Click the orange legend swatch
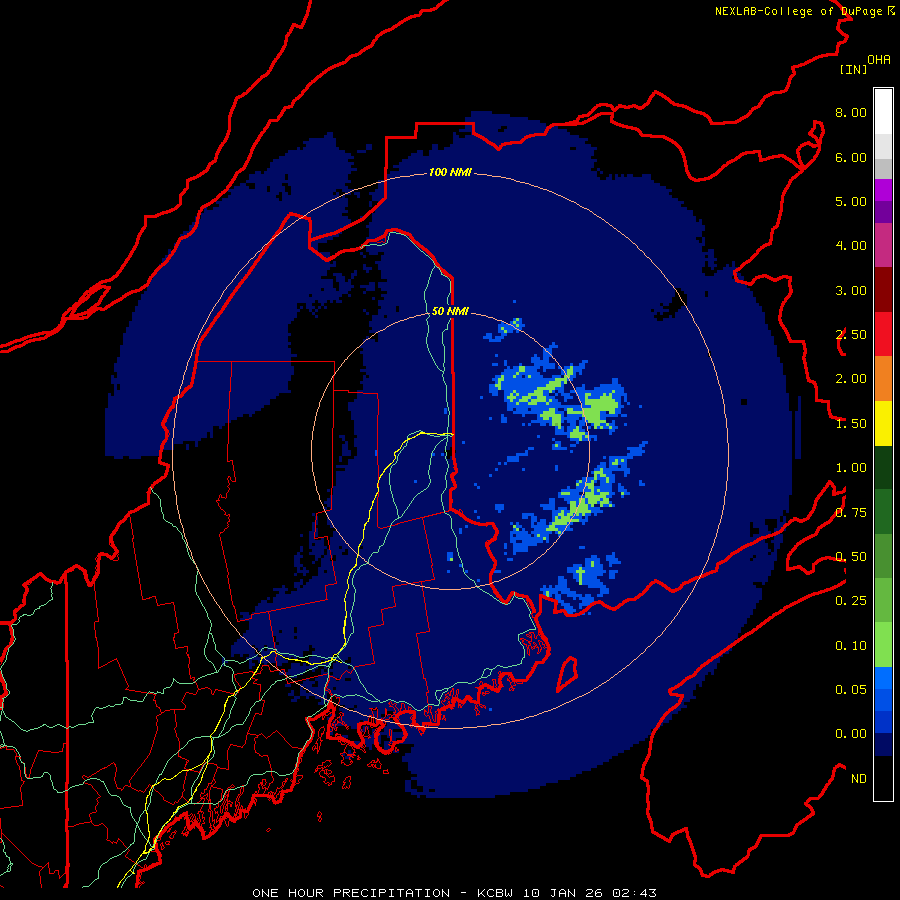Viewport: 900px width, 900px height. [x=883, y=378]
